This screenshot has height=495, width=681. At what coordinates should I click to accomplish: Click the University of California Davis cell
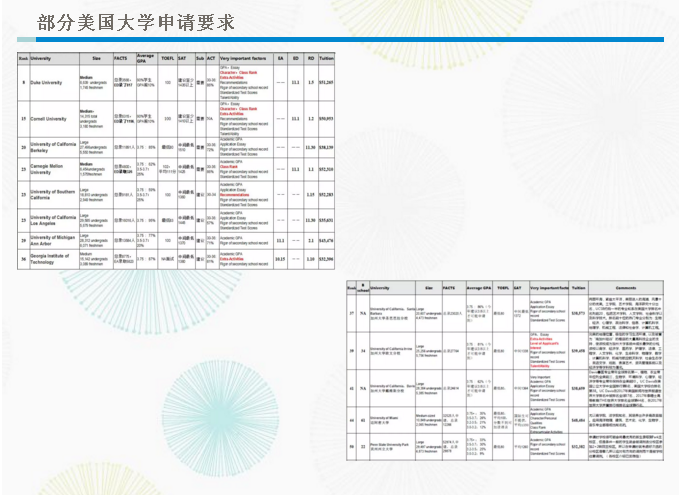point(391,388)
